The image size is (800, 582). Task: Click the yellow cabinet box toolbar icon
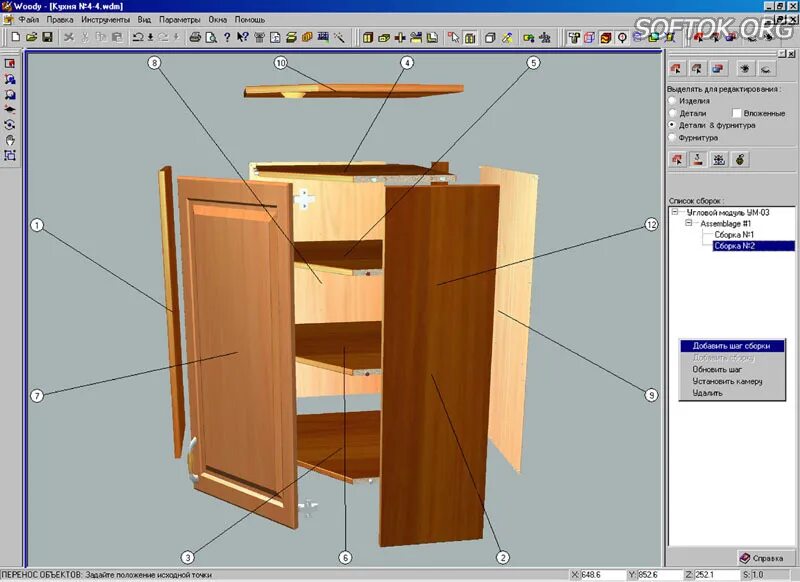(x=368, y=38)
